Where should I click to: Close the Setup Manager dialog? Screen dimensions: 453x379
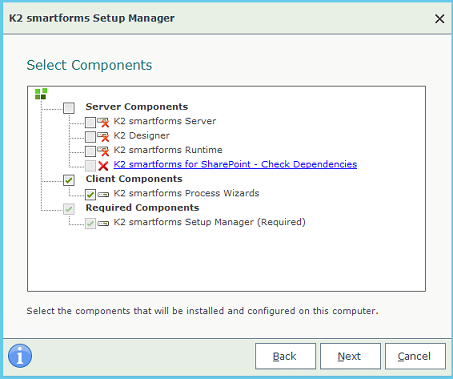point(440,19)
